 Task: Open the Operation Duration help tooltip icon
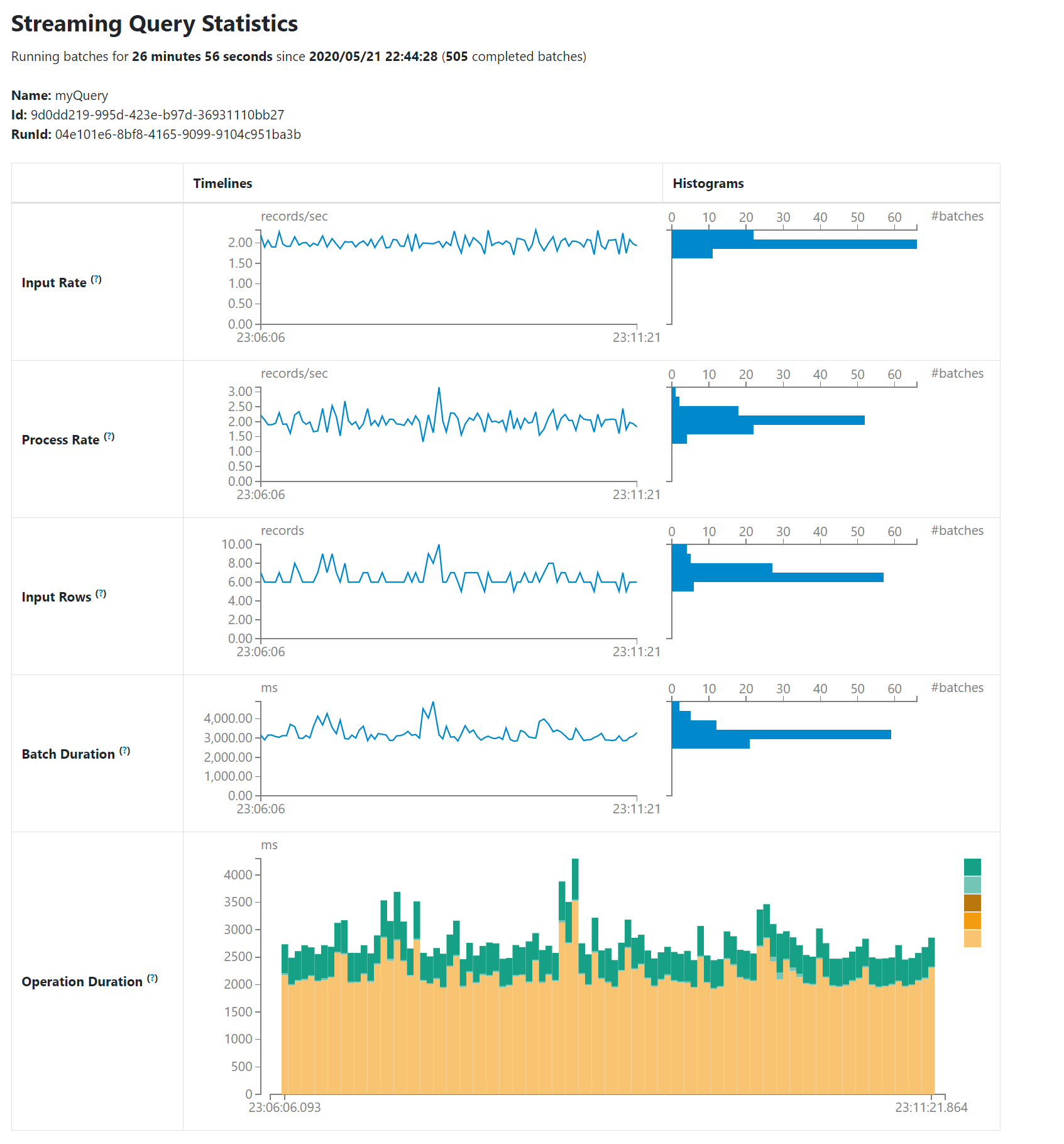(151, 977)
